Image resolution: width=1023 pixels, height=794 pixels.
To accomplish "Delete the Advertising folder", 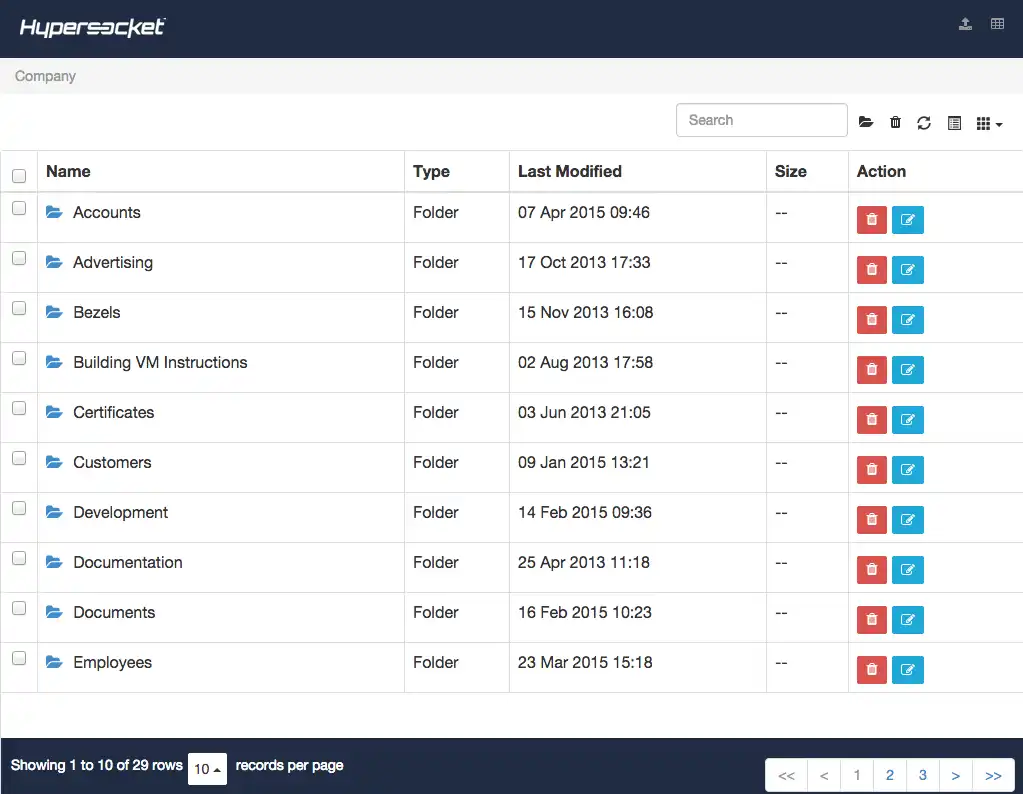I will coord(872,269).
